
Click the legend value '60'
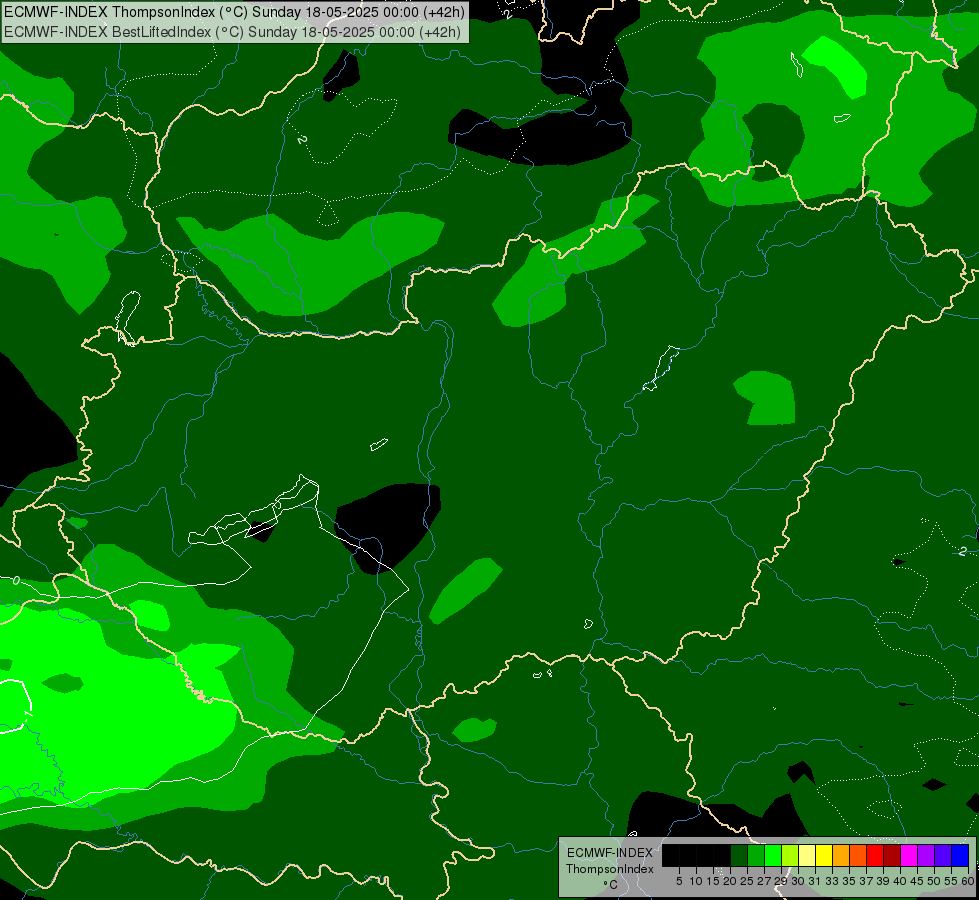tap(967, 881)
